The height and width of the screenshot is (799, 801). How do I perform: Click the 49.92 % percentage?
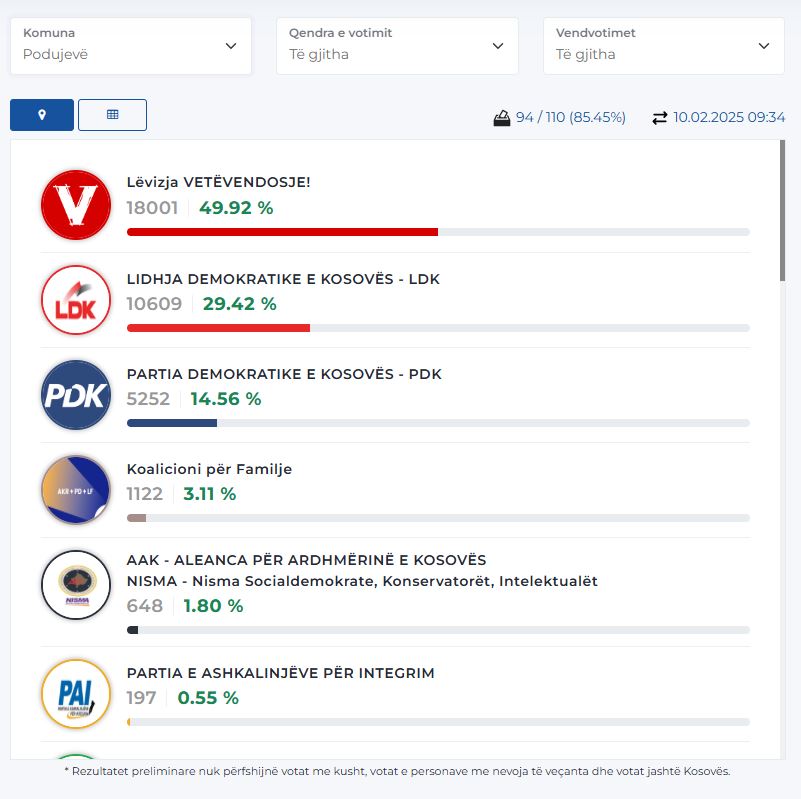tap(236, 208)
